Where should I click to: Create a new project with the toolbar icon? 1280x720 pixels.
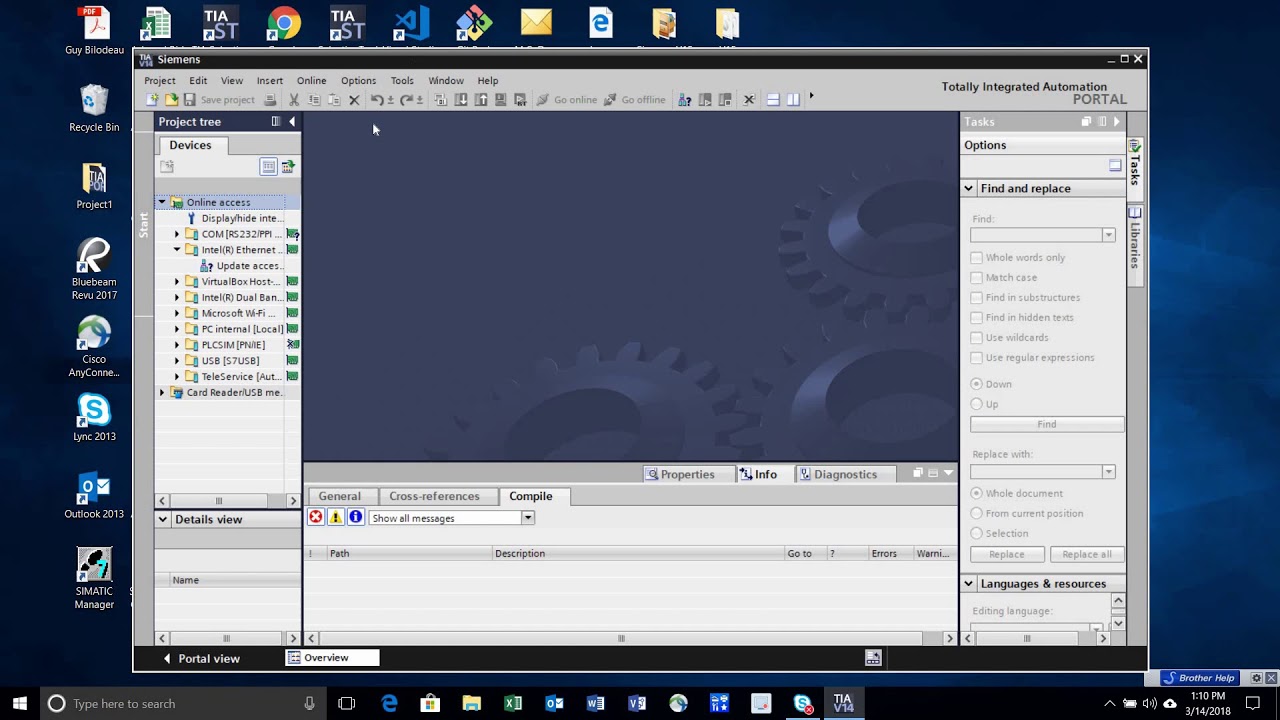(152, 100)
